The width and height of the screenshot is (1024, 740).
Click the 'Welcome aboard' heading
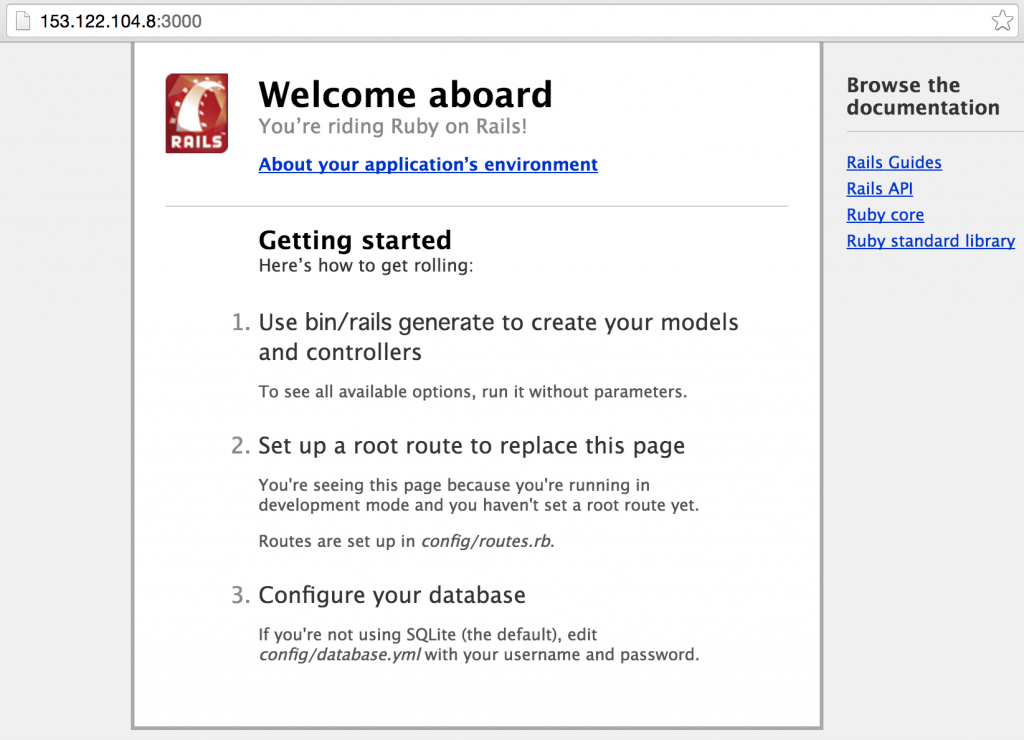[405, 95]
